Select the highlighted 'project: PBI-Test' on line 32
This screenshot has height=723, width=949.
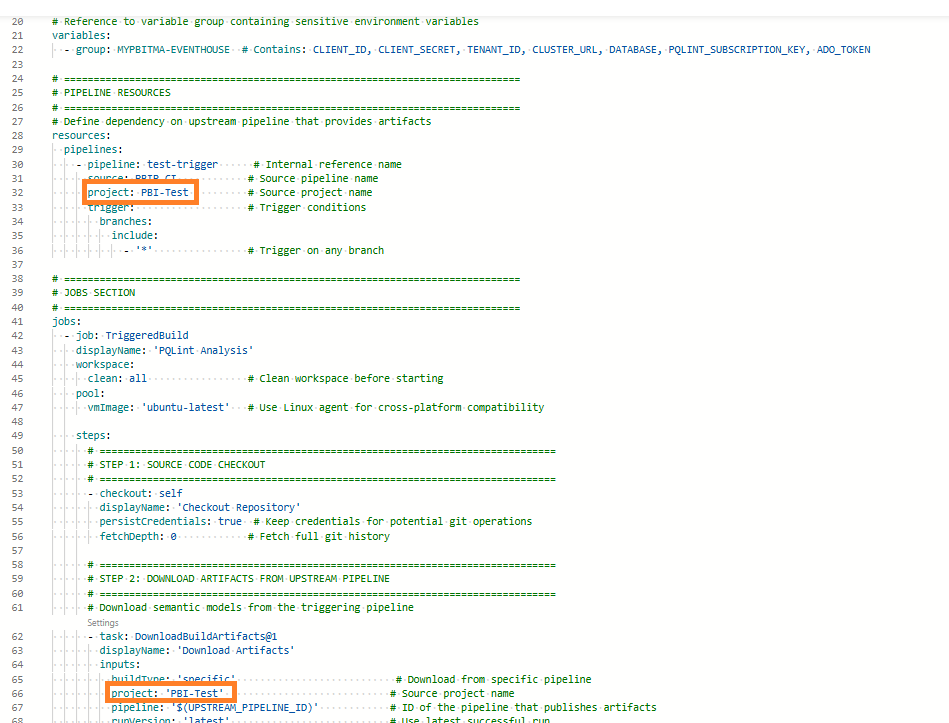tap(140, 192)
